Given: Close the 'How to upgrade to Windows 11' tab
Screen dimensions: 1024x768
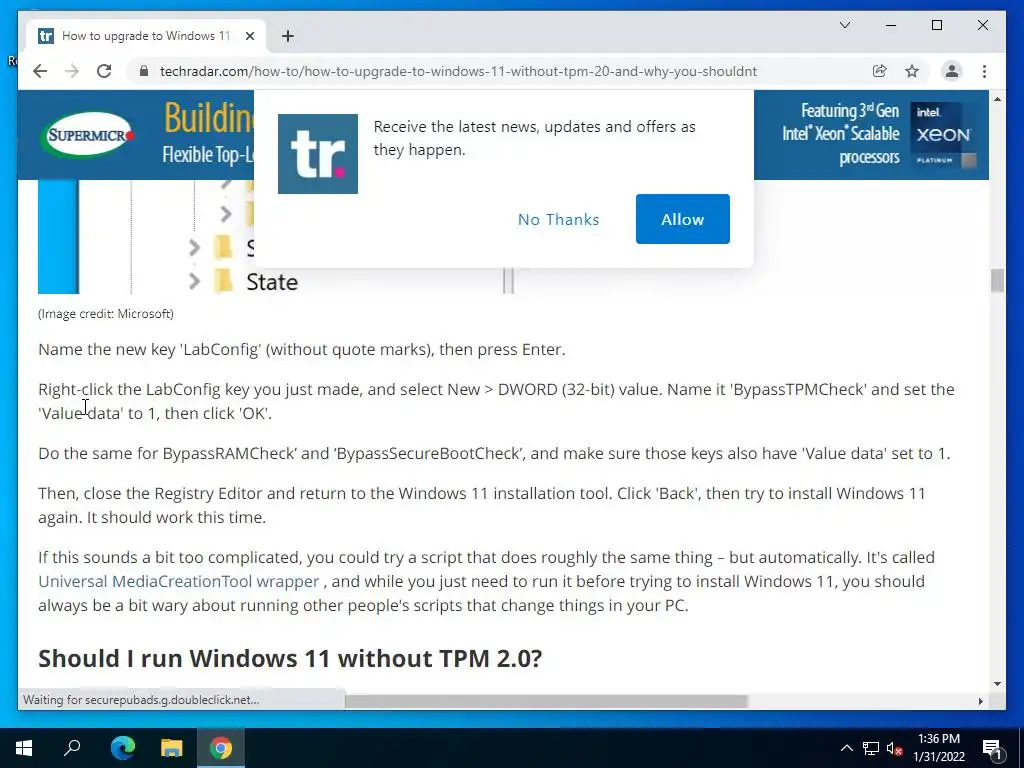Looking at the screenshot, I should coord(249,36).
